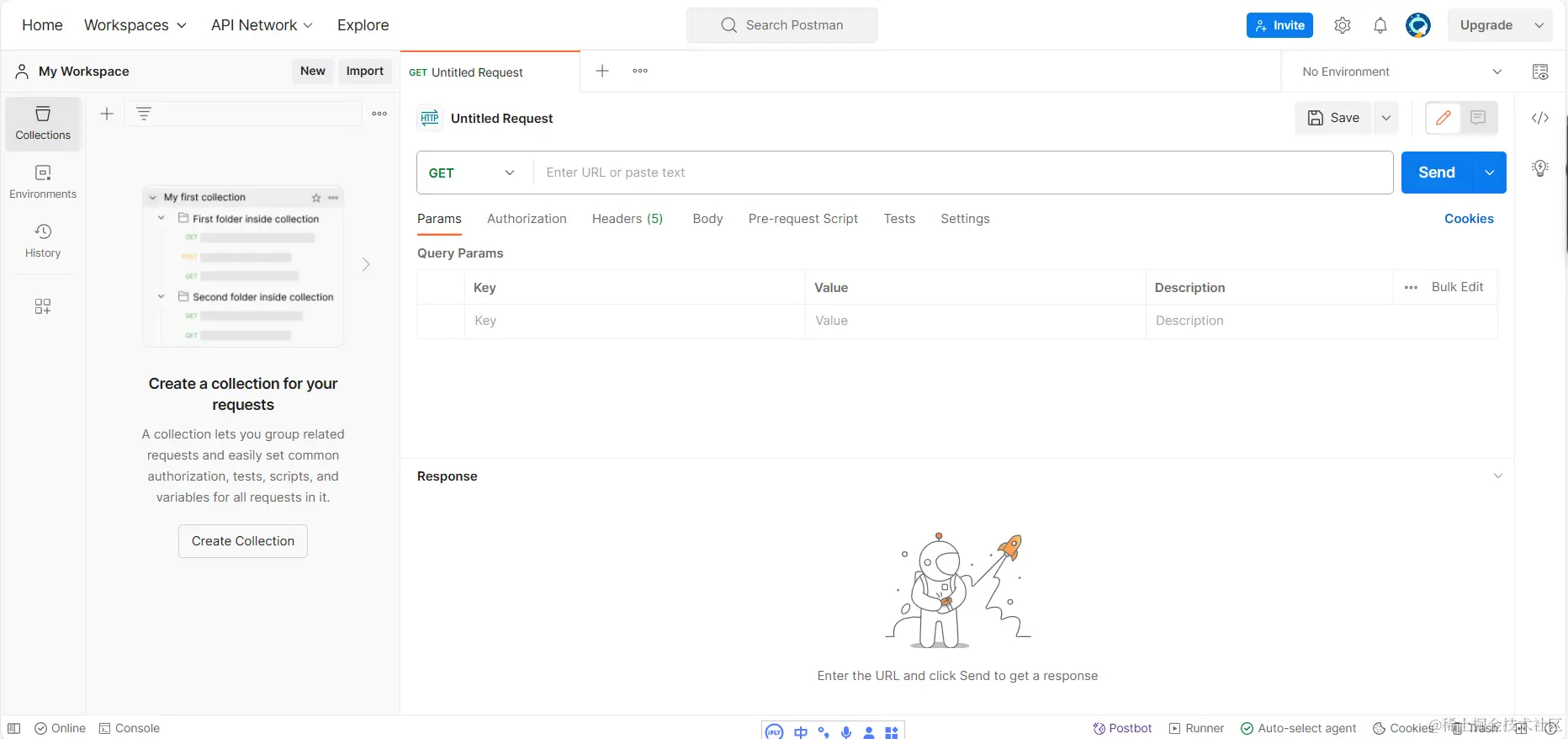
Task: Open the Tests tab
Action: pyautogui.click(x=899, y=219)
